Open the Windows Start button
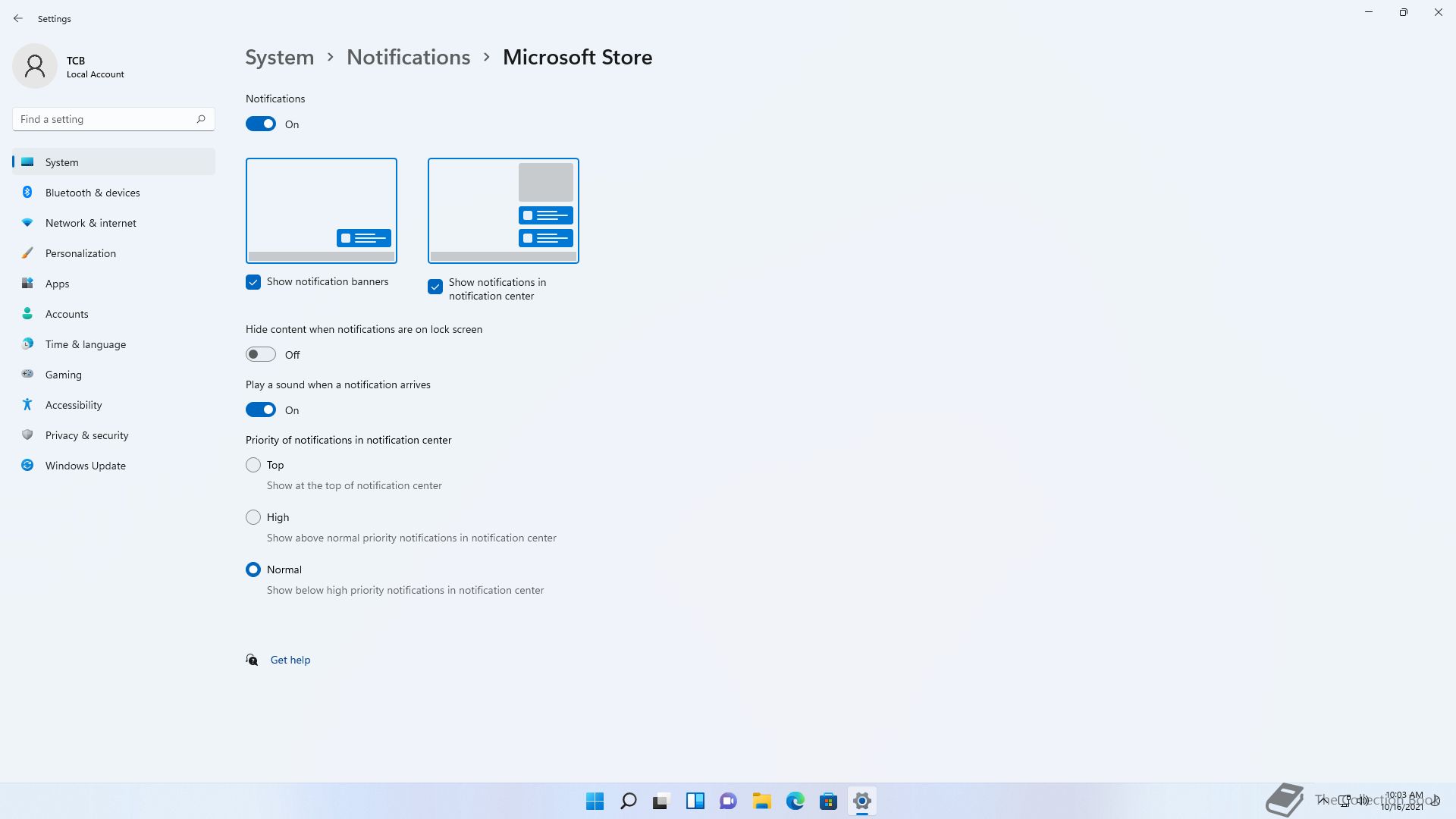This screenshot has width=1456, height=819. (x=595, y=801)
